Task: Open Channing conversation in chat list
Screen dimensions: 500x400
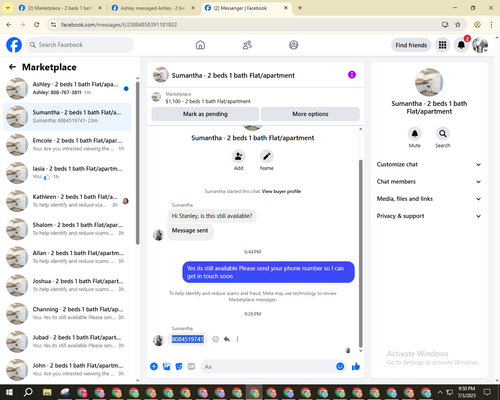Action: (x=67, y=313)
